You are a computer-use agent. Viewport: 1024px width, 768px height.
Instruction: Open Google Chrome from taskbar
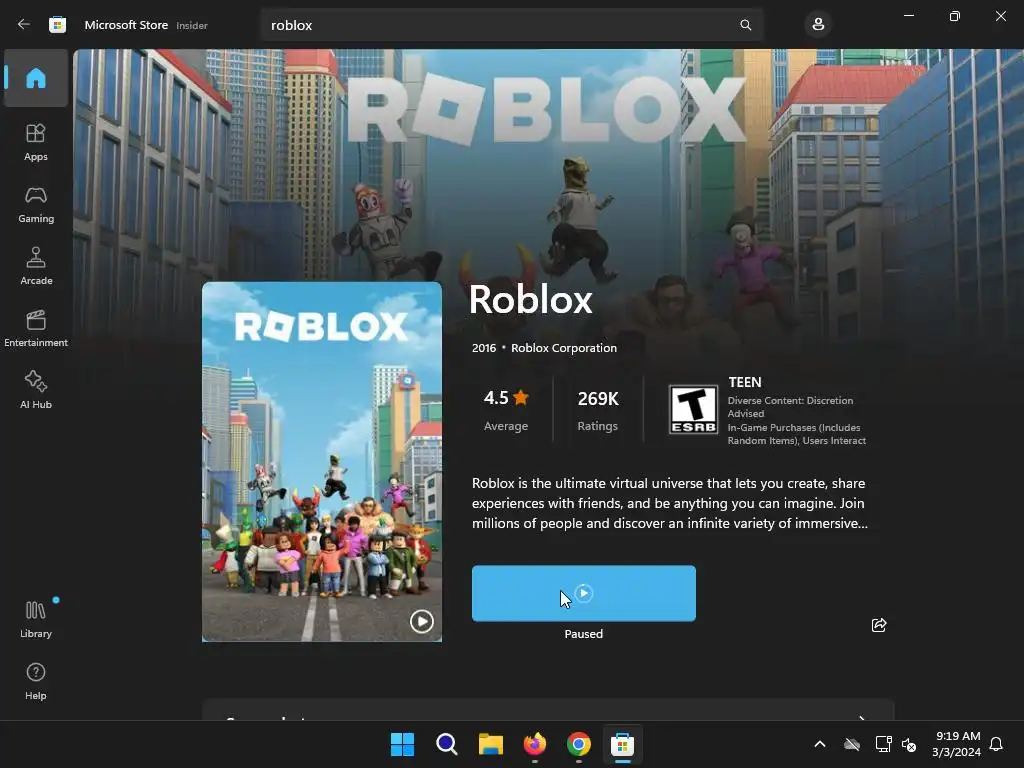tap(579, 744)
